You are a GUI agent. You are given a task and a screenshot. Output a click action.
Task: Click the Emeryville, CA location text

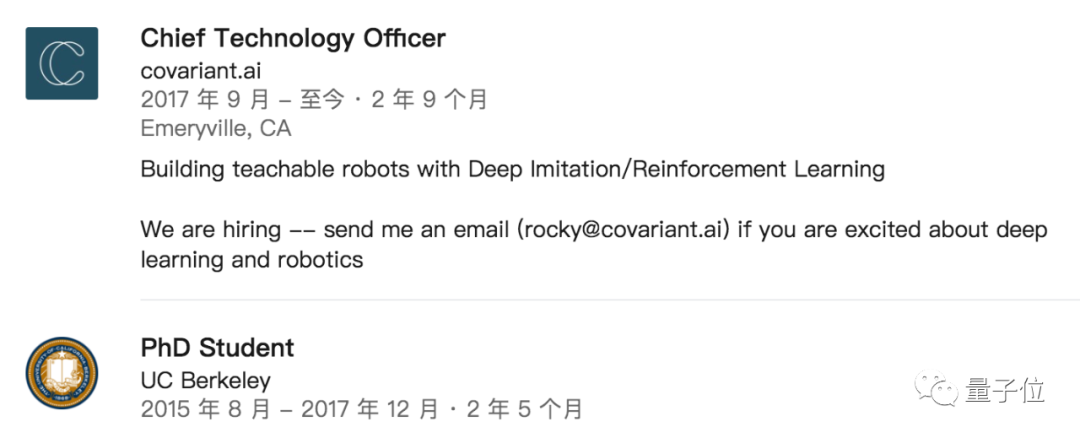[216, 129]
